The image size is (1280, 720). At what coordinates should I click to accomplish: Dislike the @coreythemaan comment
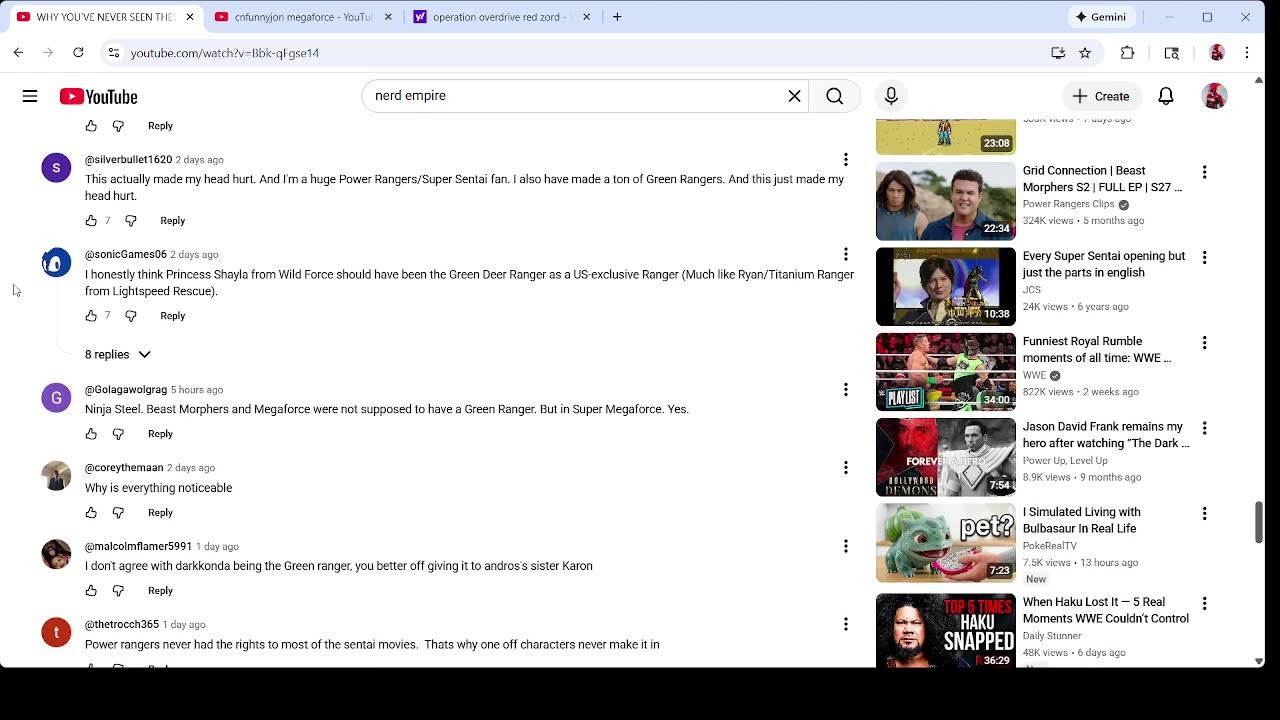118,512
